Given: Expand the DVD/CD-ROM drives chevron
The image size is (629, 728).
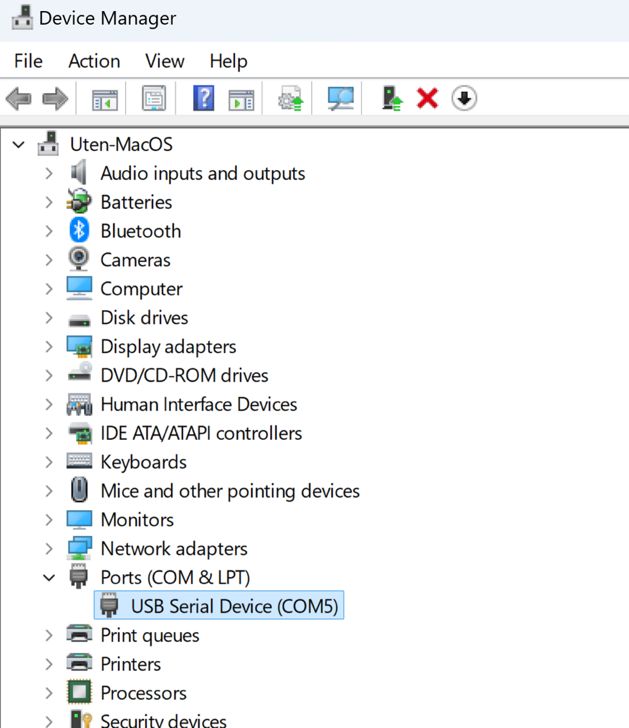Looking at the screenshot, I should pyautogui.click(x=49, y=375).
